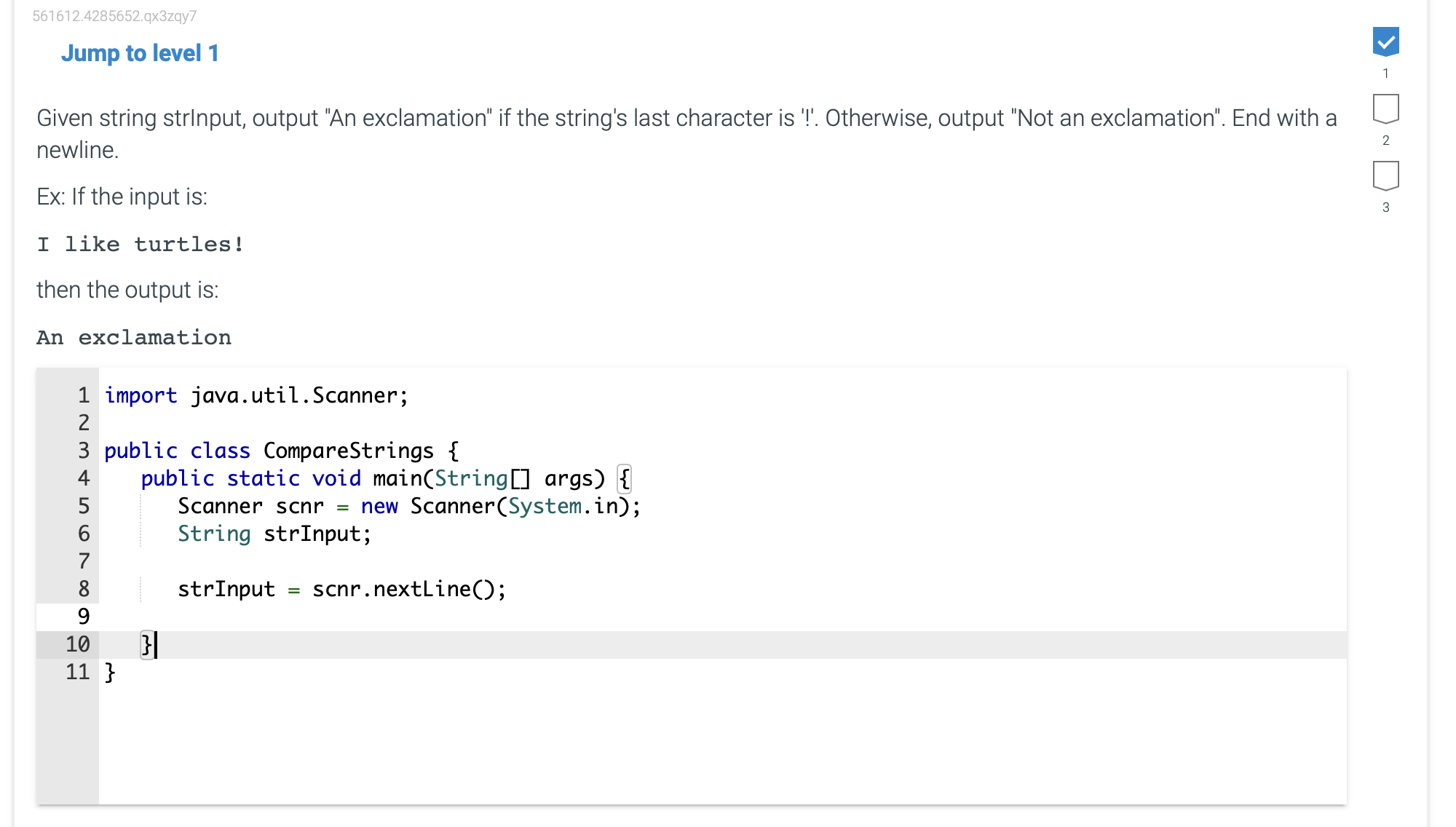Select the highlighted line 9 gutter area
The height and width of the screenshot is (827, 1456).
tap(83, 617)
